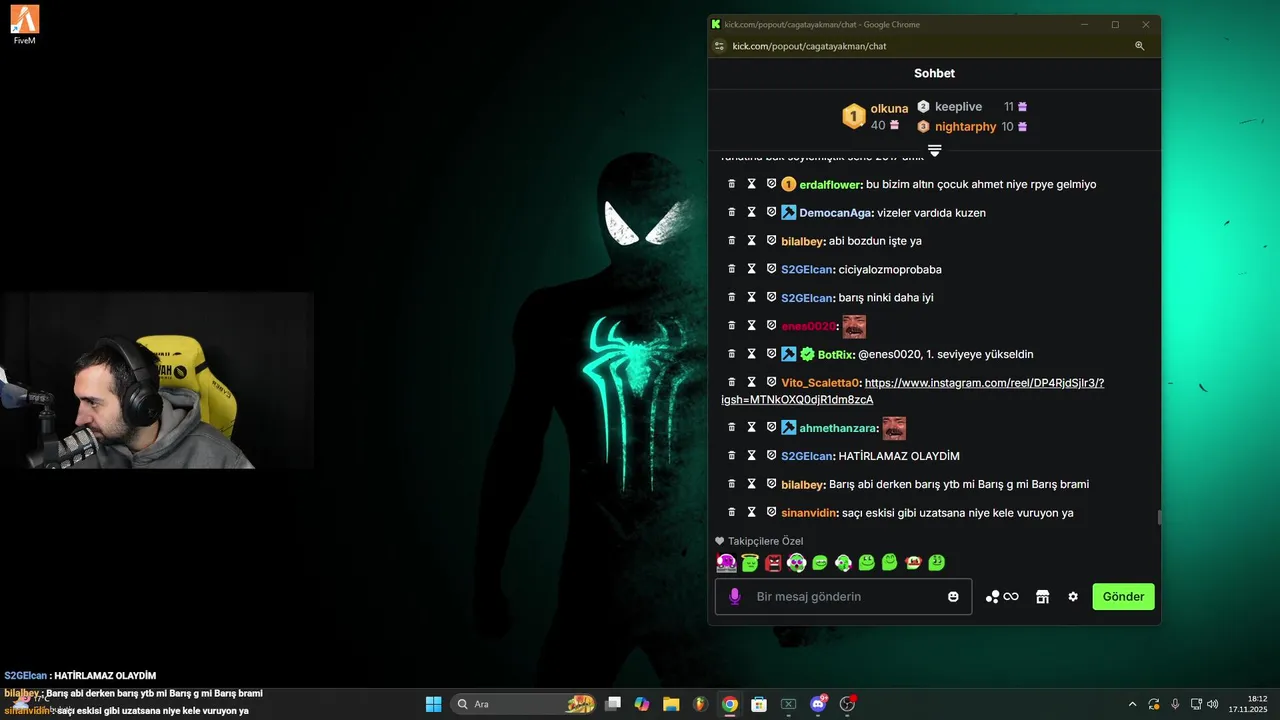The image size is (1280, 720).
Task: Click the taskbar search box "Ara"
Action: tap(524, 704)
